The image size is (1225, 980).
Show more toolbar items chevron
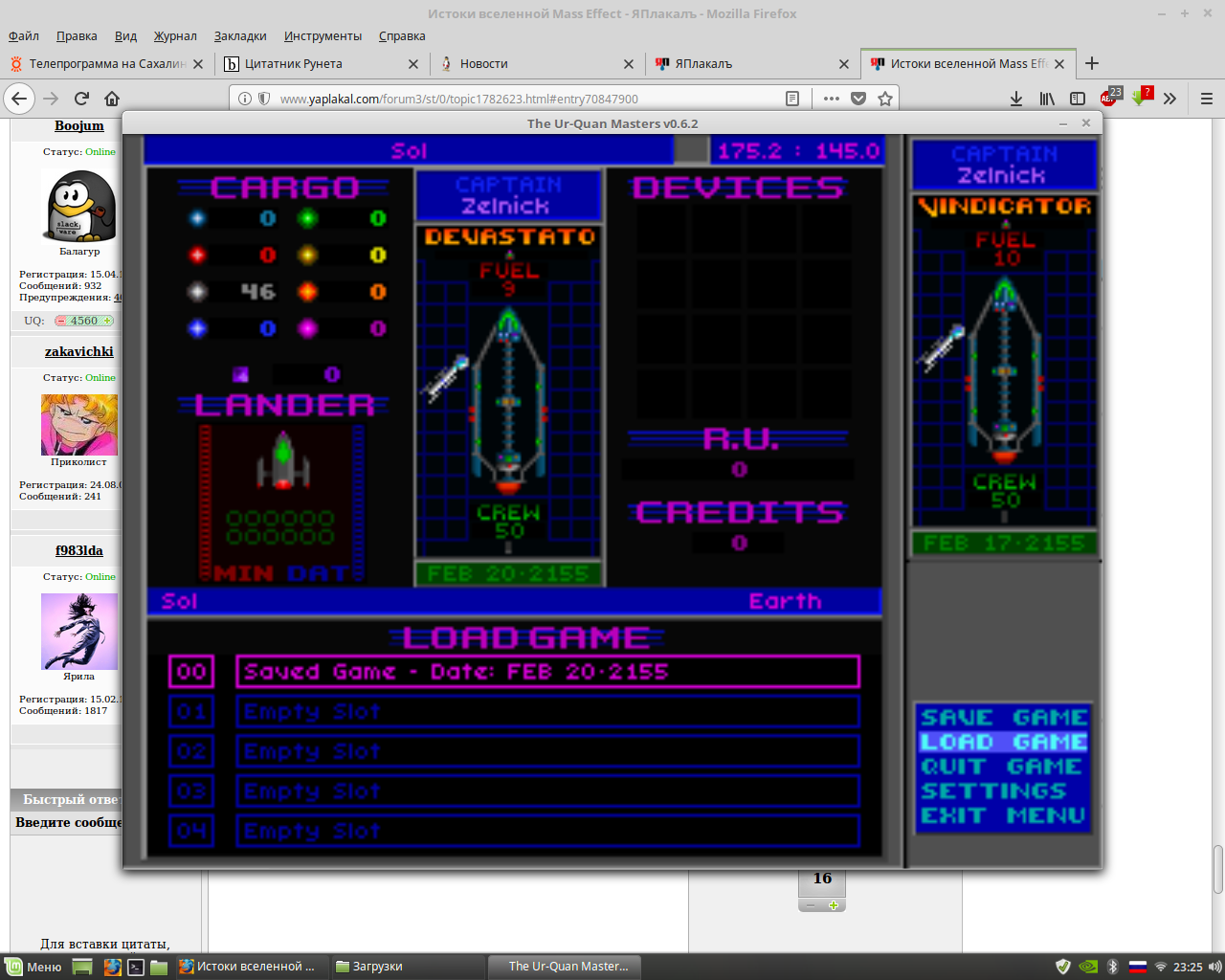tap(1169, 99)
